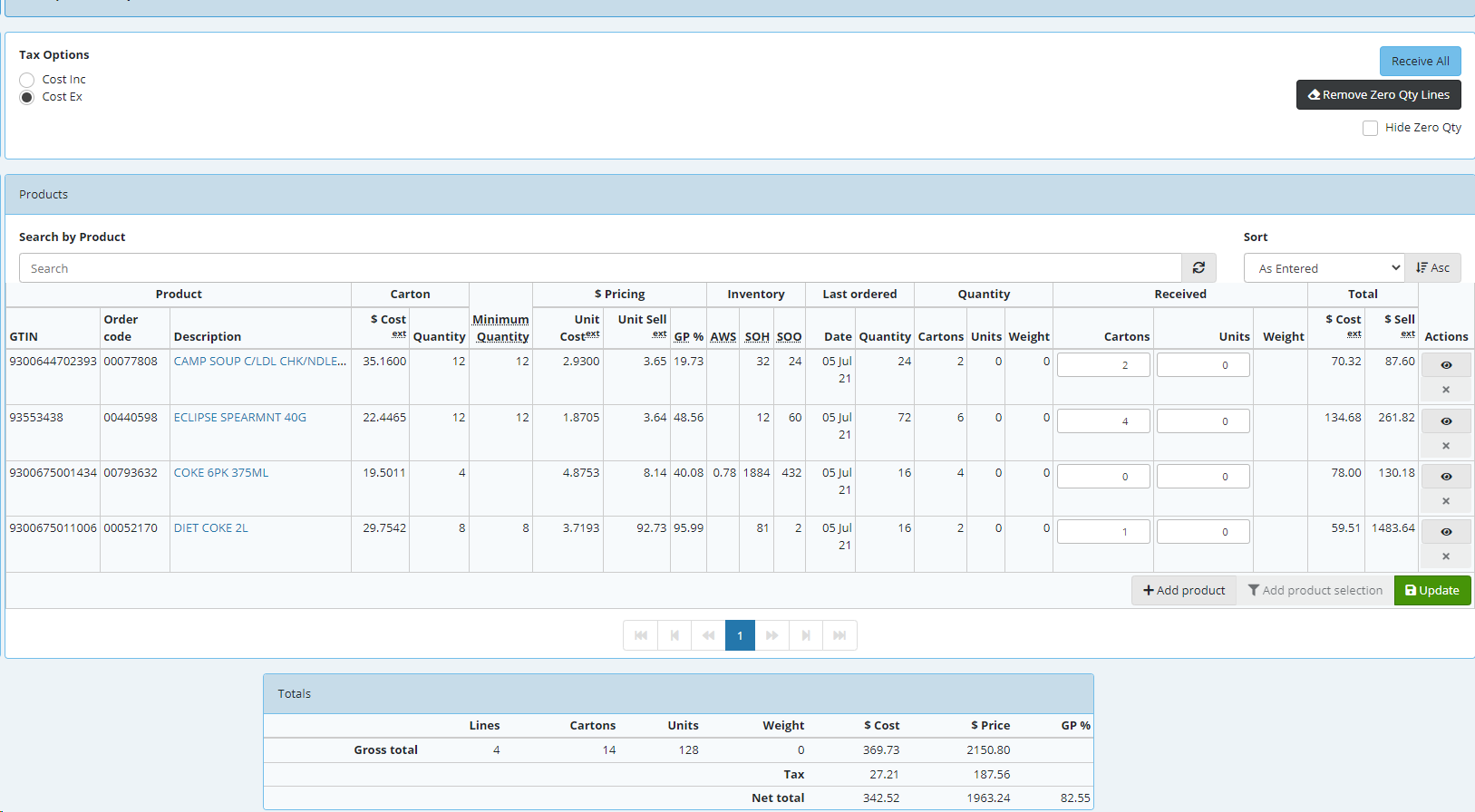Edit received cartons for COKE 6PK 375ML
This screenshot has width=1475, height=812.
(1103, 476)
